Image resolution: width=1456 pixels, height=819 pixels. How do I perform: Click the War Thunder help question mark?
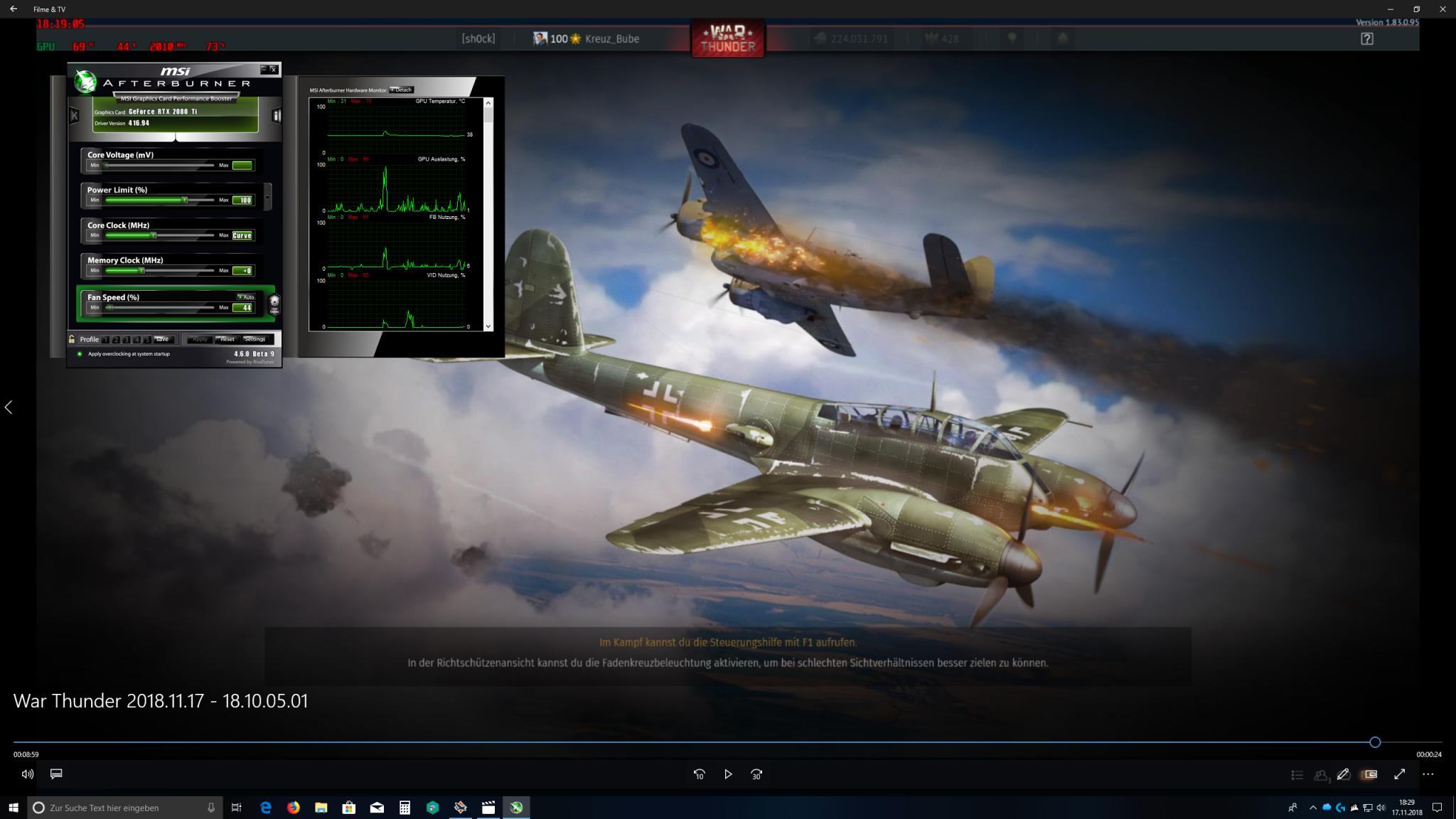(x=1367, y=39)
